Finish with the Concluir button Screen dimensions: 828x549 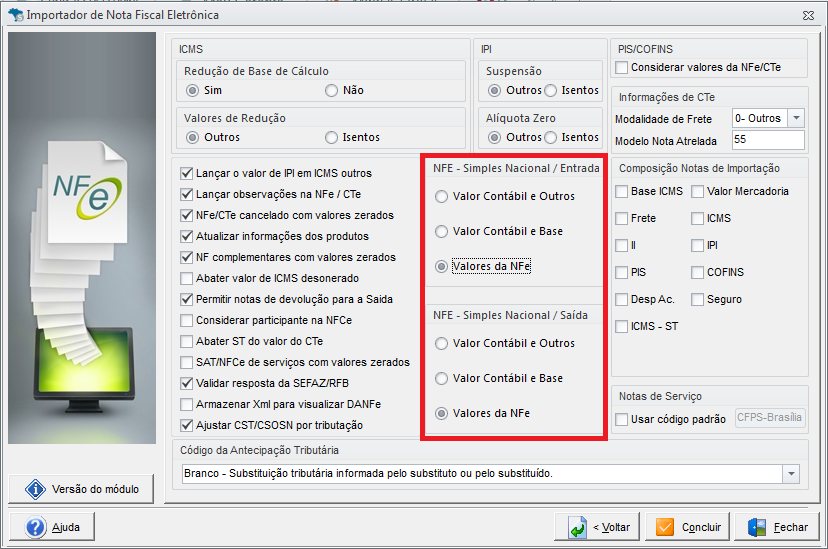click(688, 527)
